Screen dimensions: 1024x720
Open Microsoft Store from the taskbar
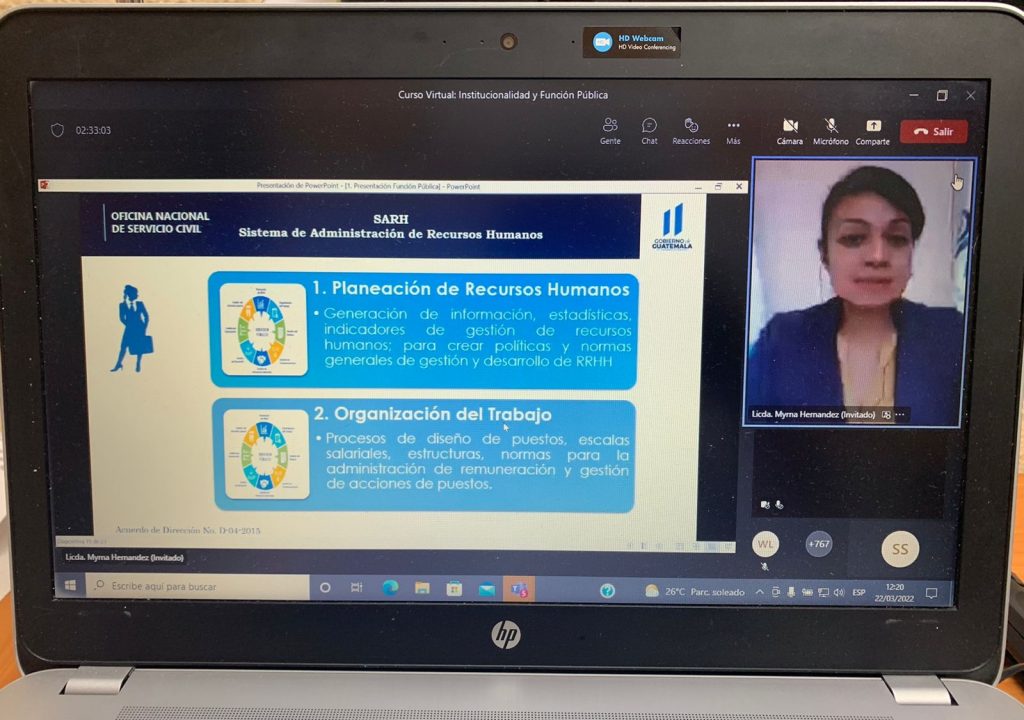[x=454, y=589]
